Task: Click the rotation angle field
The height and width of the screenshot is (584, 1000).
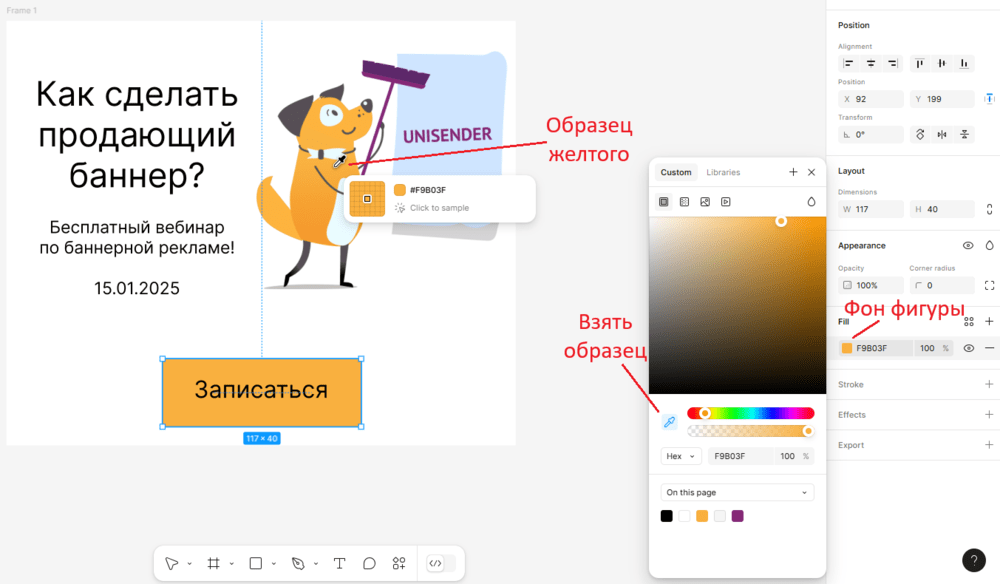Action: [871, 135]
